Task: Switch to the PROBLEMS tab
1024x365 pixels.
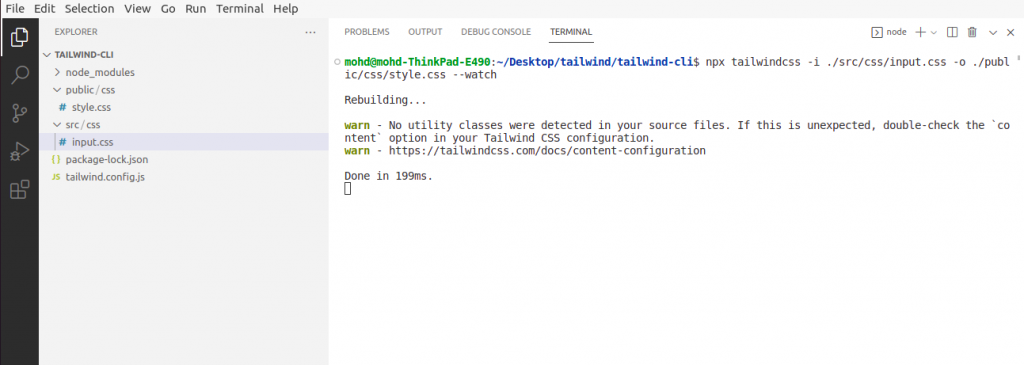Action: pos(366,31)
